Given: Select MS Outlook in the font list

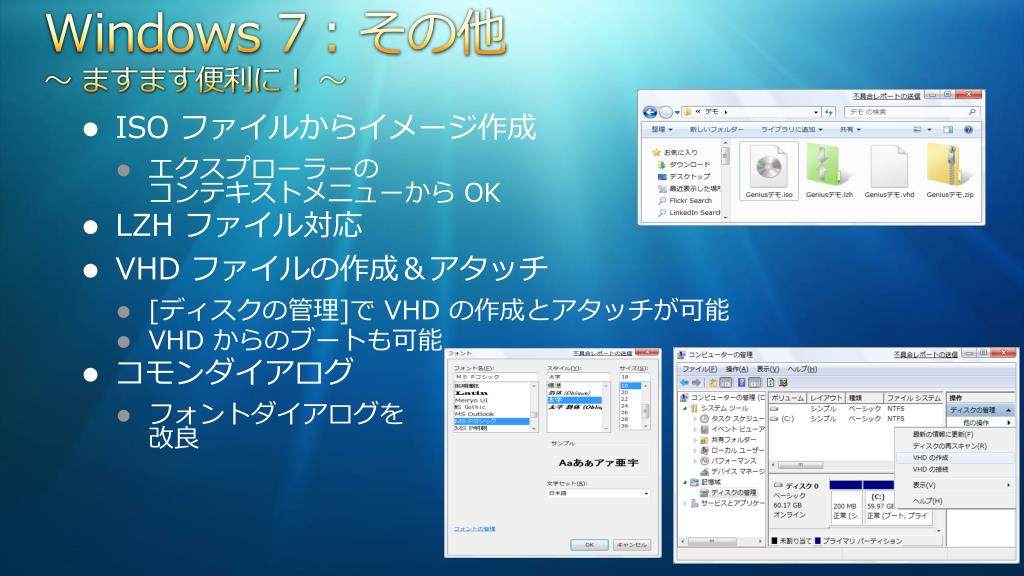Looking at the screenshot, I should (475, 414).
